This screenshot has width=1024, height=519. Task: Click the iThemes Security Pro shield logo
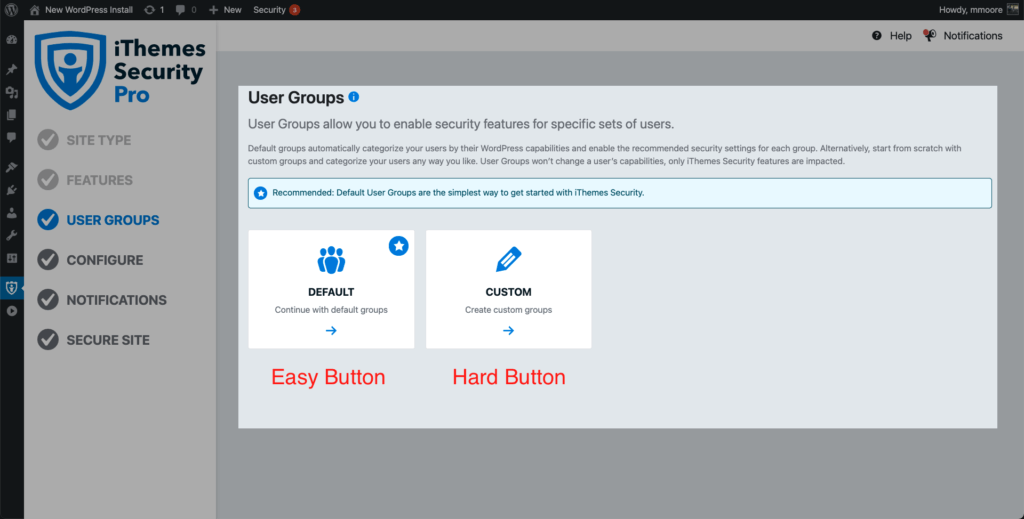click(70, 70)
